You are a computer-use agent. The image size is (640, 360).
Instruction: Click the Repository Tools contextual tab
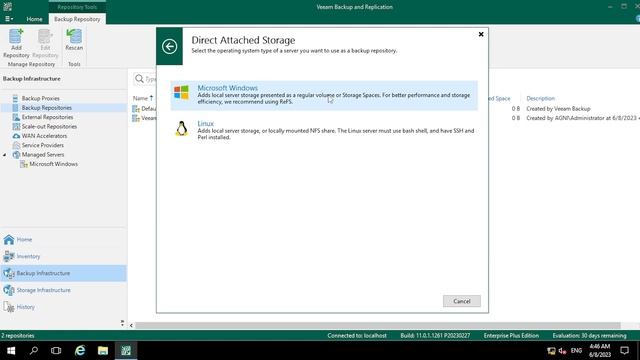click(x=77, y=7)
